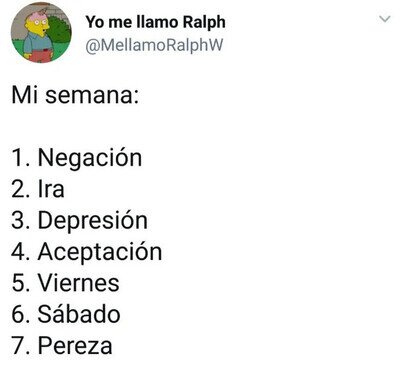400x365 pixels.
Task: Click the word 'Sábado' in the tweet
Action: (x=79, y=314)
